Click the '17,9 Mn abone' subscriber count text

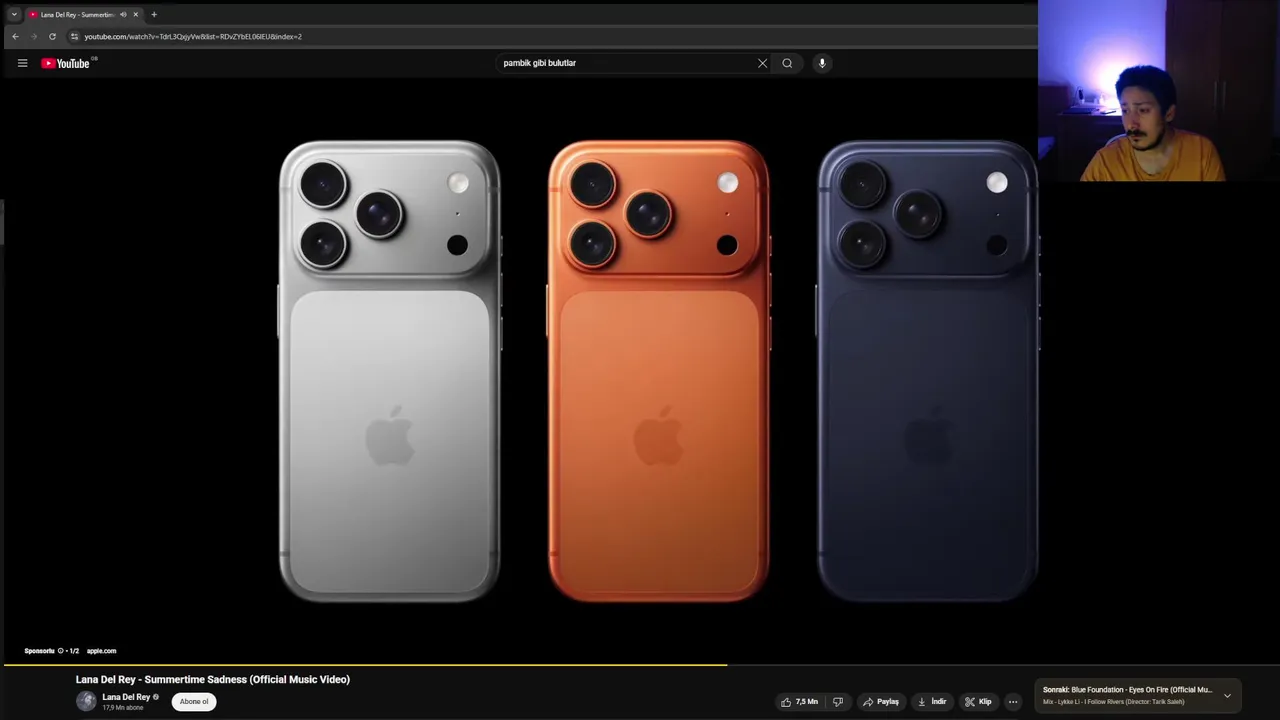point(123,708)
